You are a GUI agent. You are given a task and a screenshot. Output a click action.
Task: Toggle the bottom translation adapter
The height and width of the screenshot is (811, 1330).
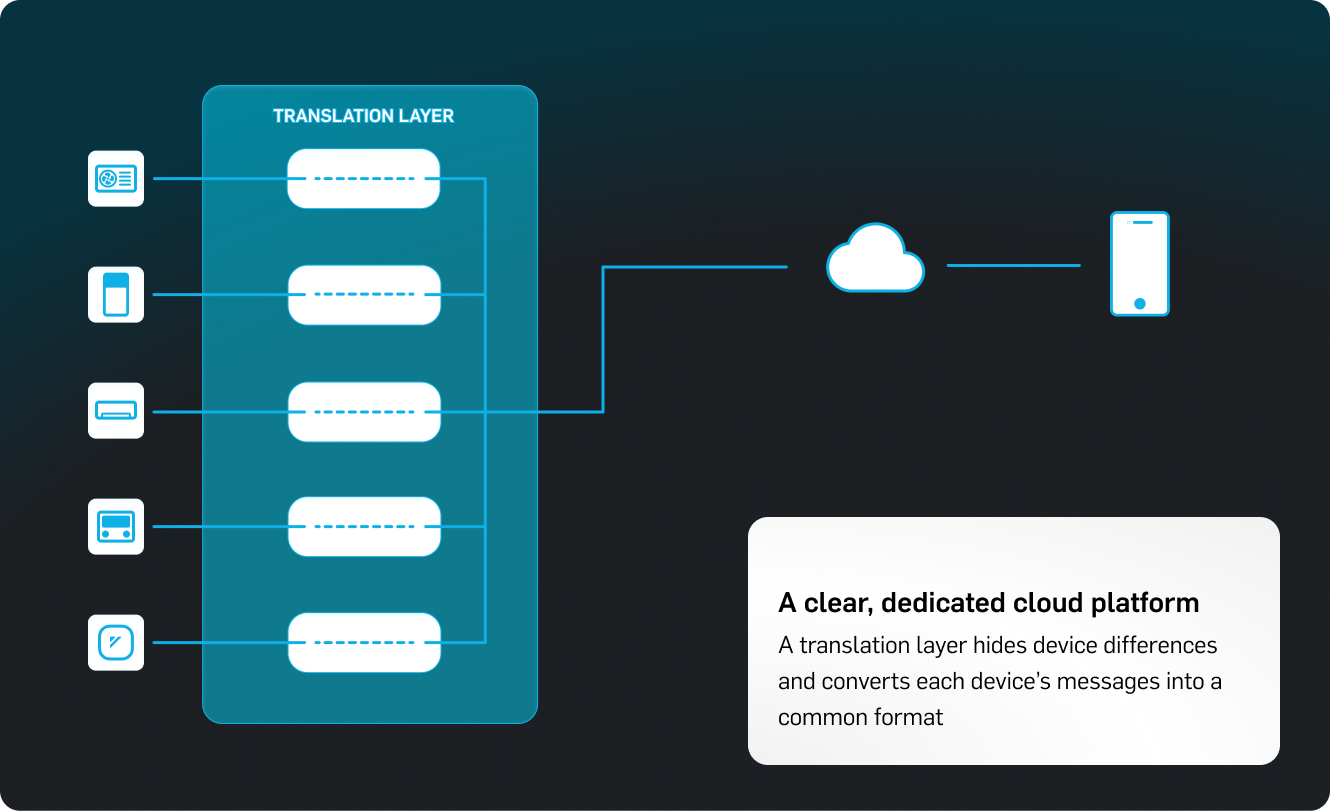(x=363, y=643)
